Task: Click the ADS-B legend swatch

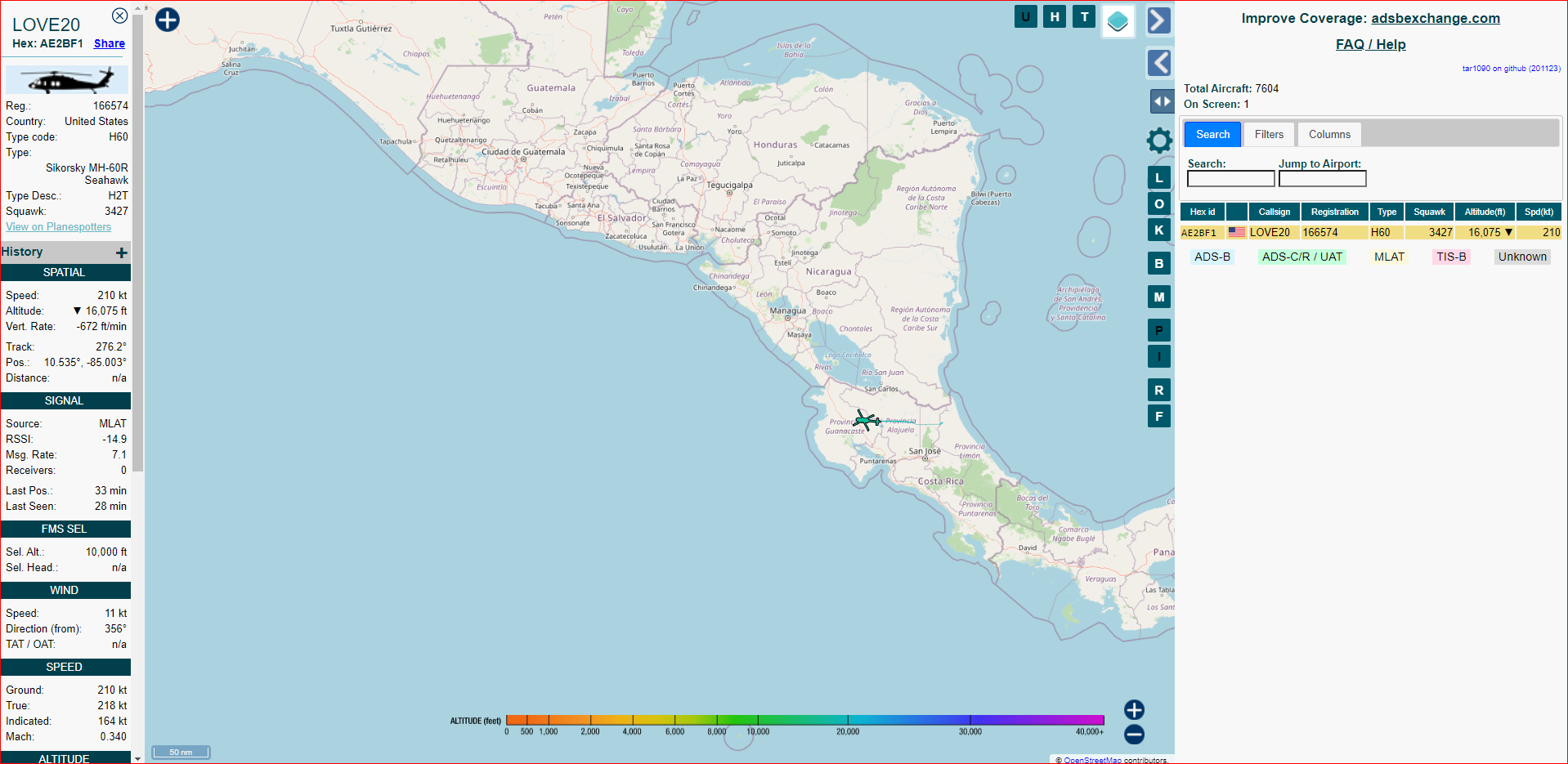Action: [x=1212, y=257]
